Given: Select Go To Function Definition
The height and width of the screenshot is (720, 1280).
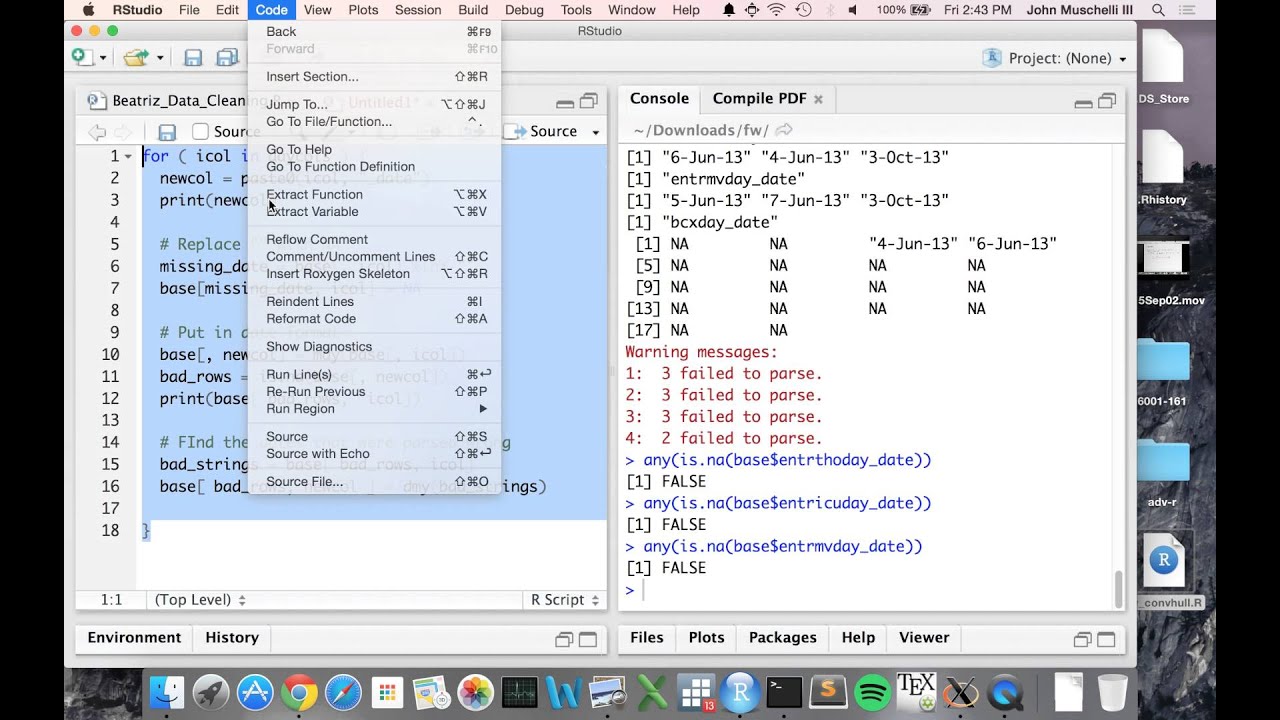Looking at the screenshot, I should [x=374, y=166].
